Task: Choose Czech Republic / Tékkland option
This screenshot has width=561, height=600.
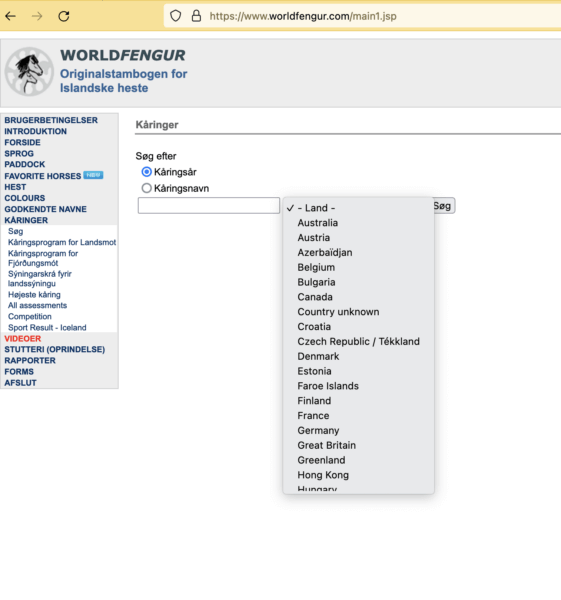Action: click(359, 341)
